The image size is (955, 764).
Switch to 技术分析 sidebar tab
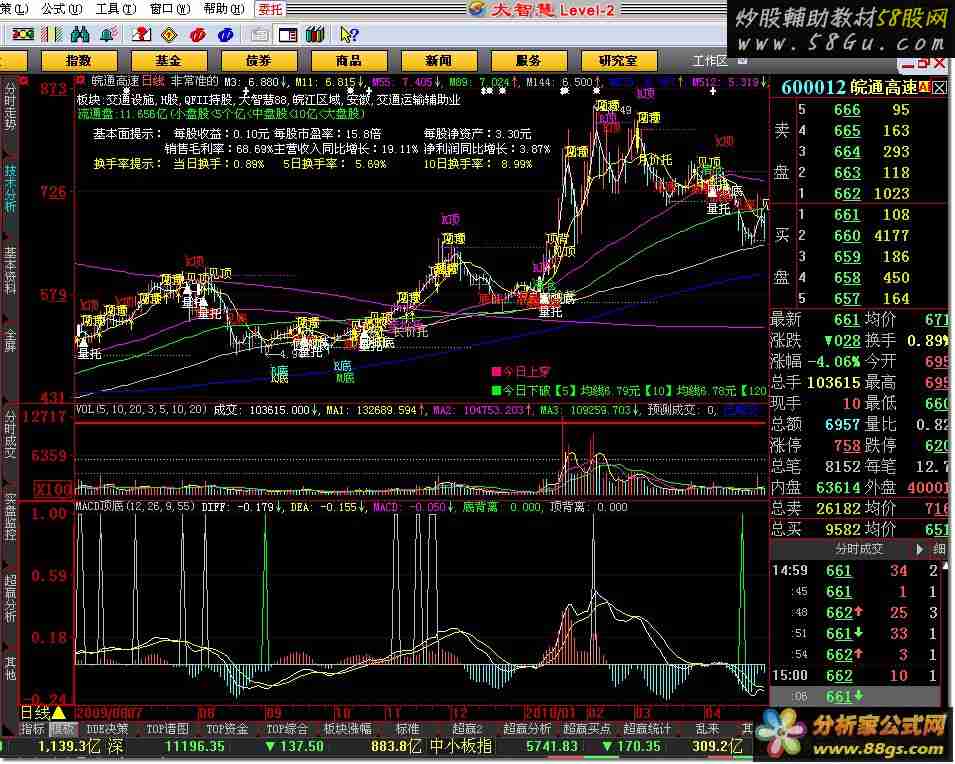(10, 186)
